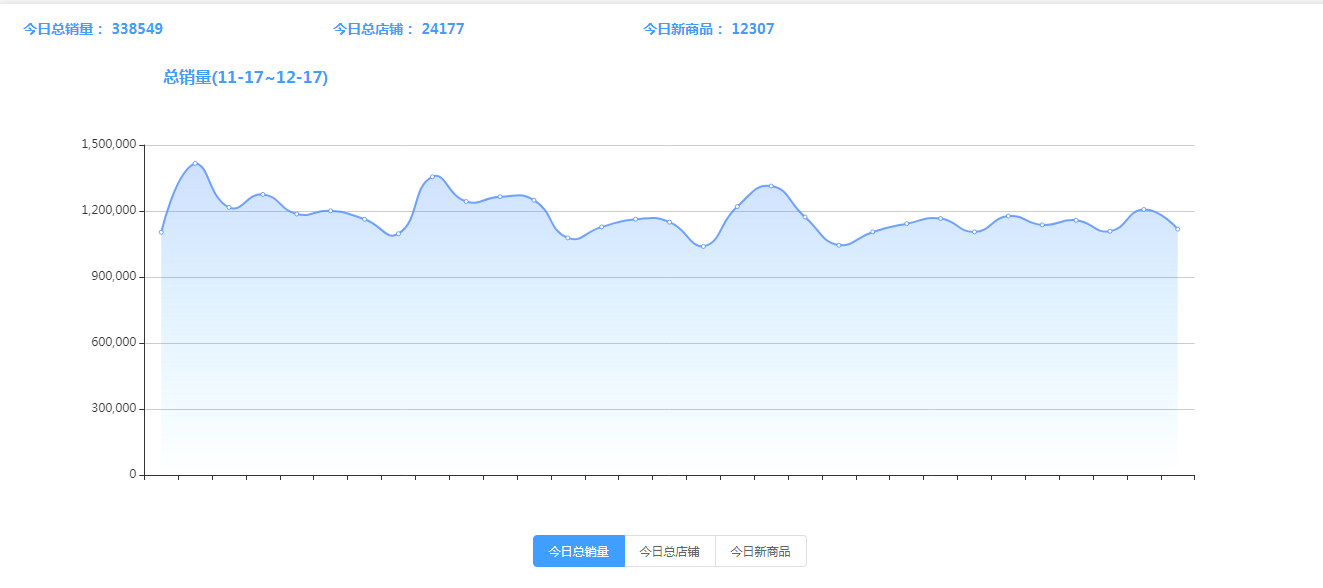Click the 24177 store count value

[x=443, y=29]
